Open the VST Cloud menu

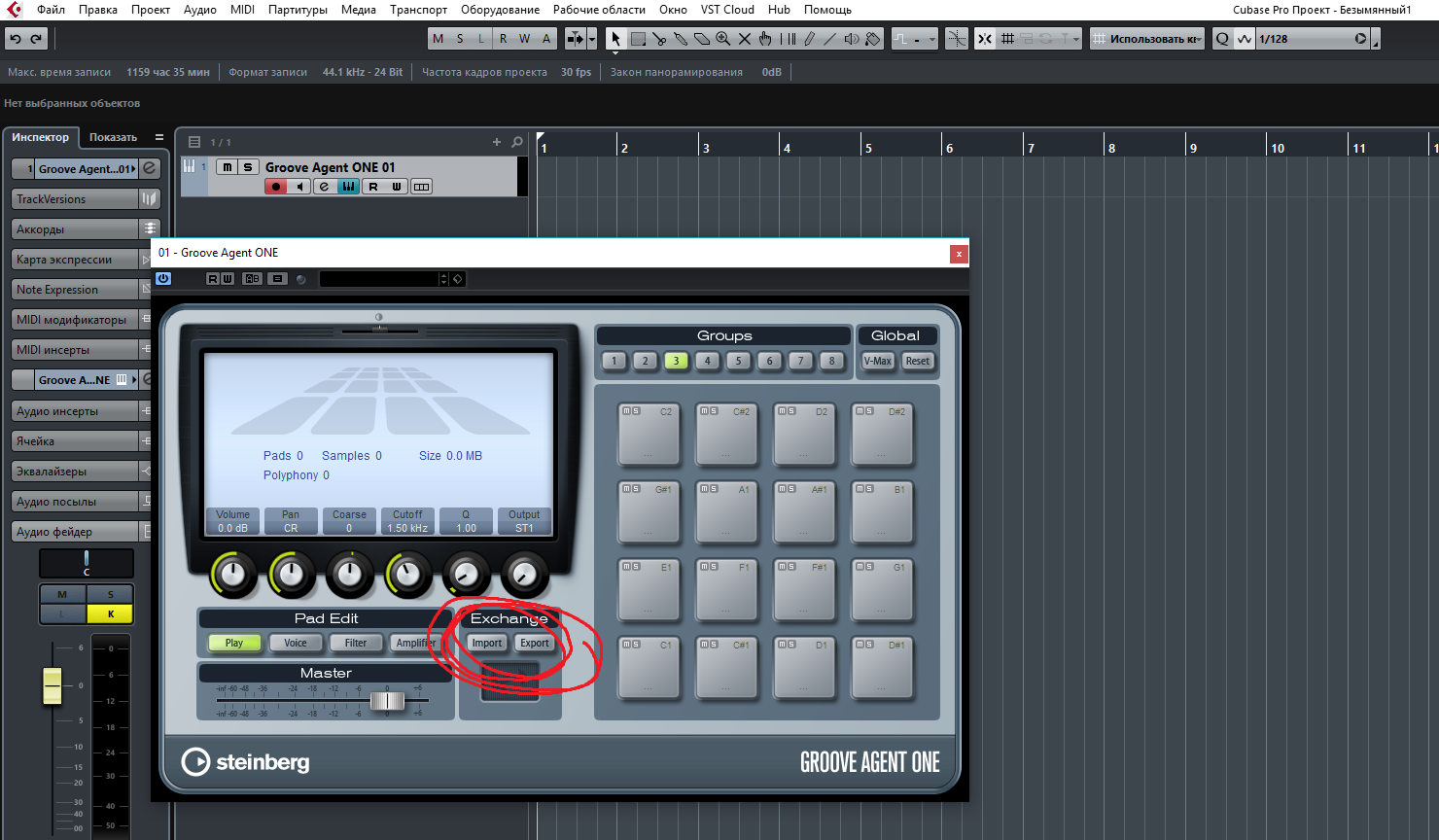(727, 10)
